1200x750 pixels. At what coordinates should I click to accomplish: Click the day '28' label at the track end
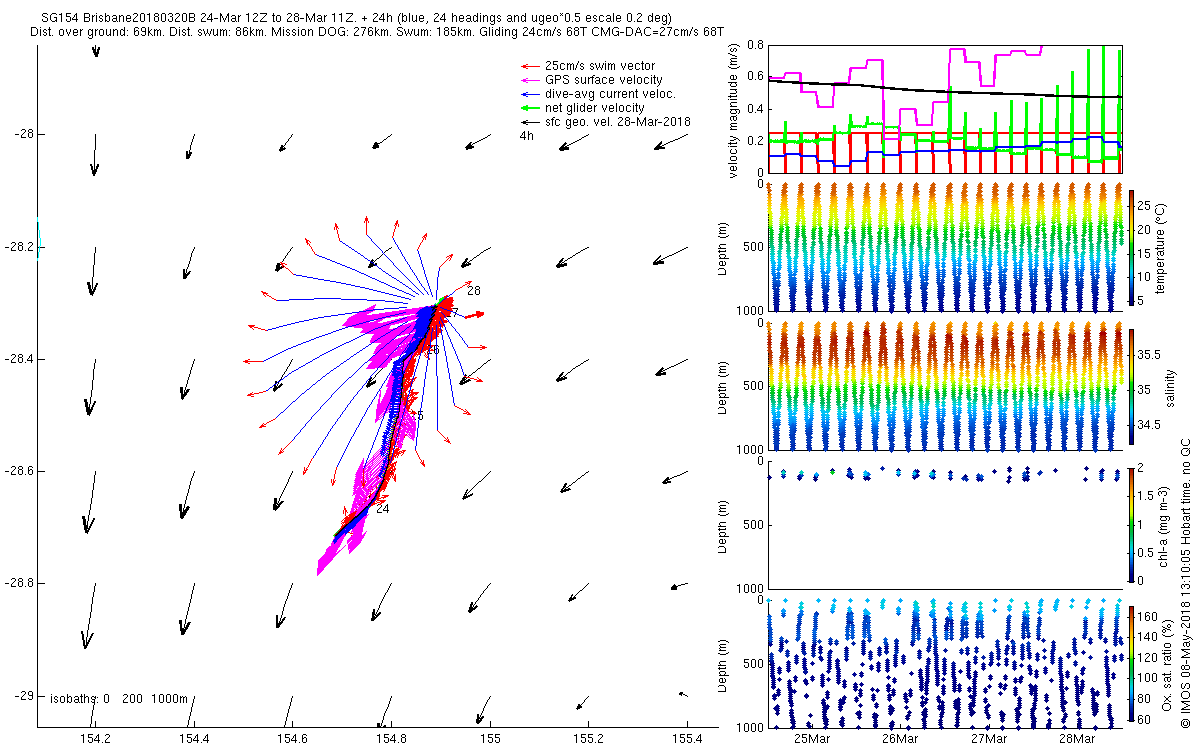[x=474, y=290]
